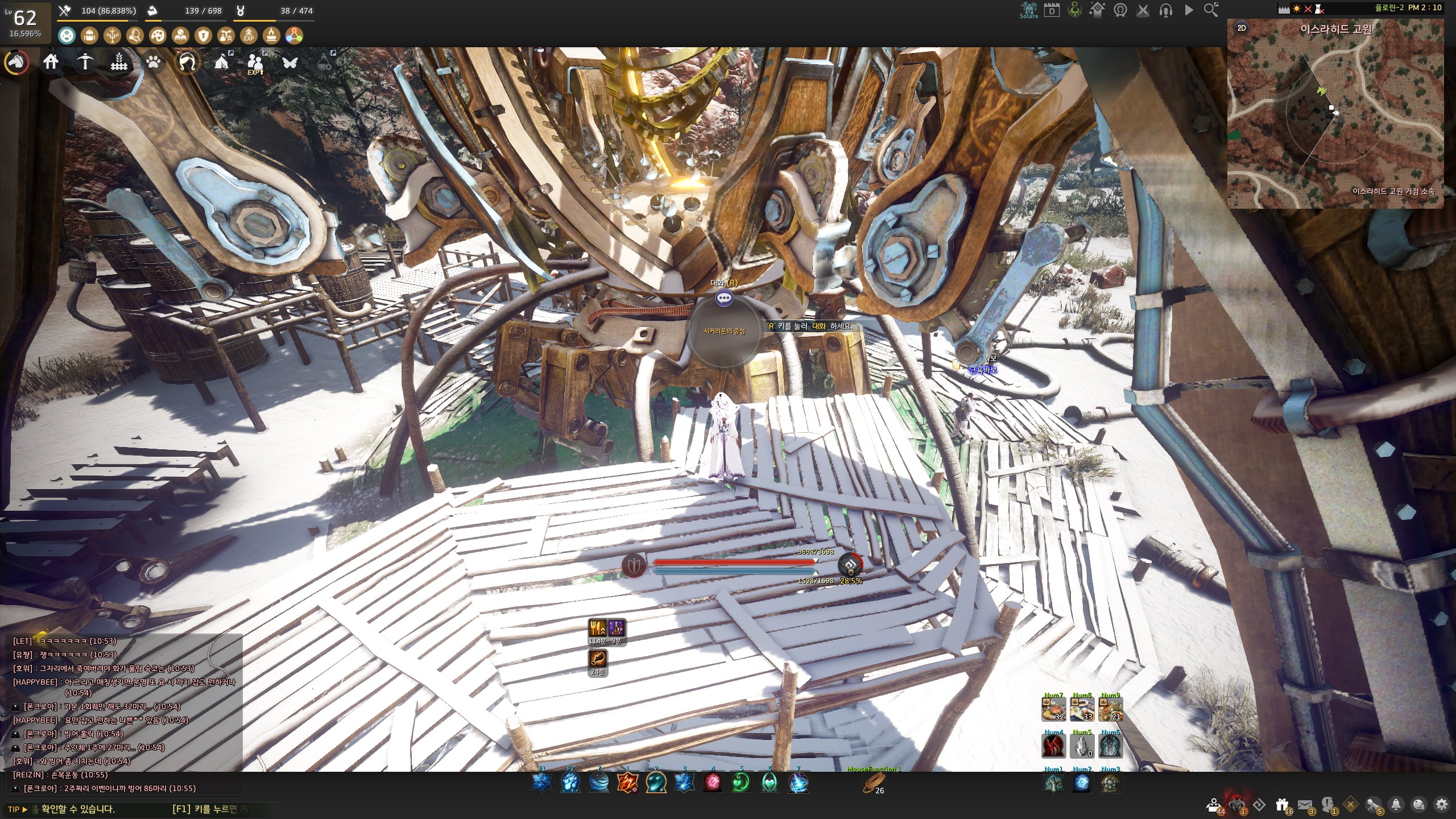The height and width of the screenshot is (819, 1456).
Task: Open the gift box with 16 badge
Action: point(1281,804)
